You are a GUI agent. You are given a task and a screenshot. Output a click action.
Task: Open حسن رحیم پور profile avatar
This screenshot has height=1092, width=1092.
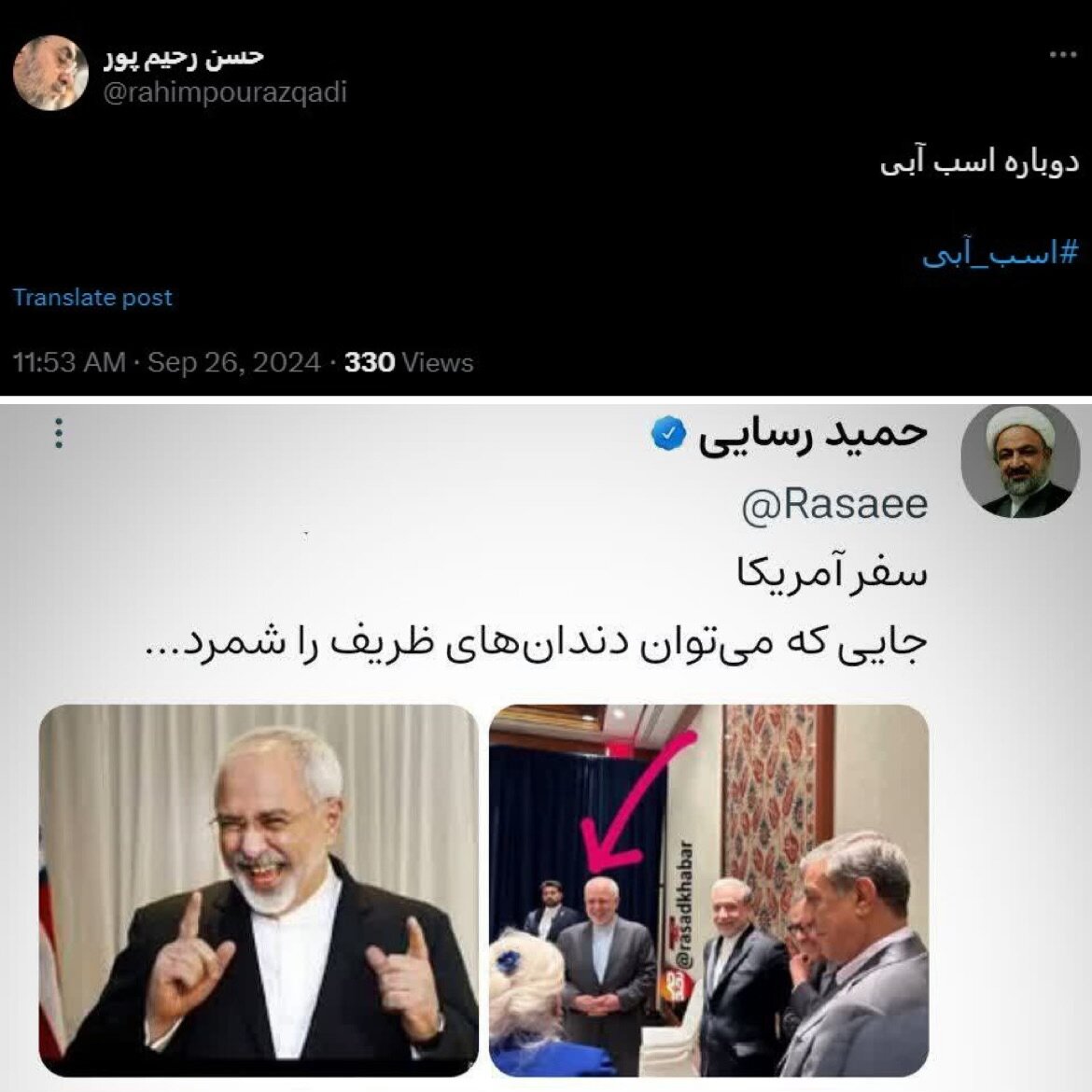(x=50, y=73)
